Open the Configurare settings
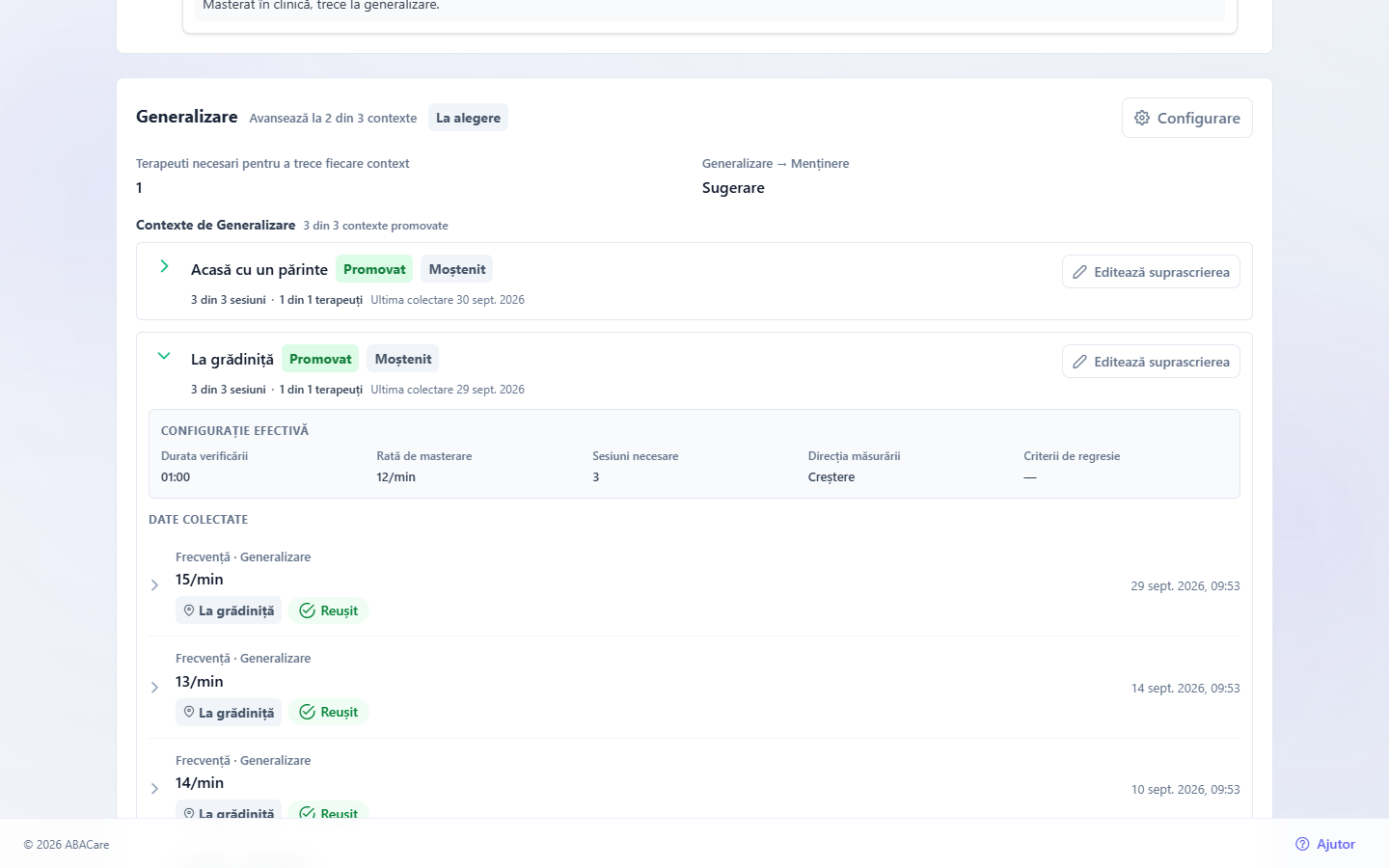1389x868 pixels. coord(1187,118)
